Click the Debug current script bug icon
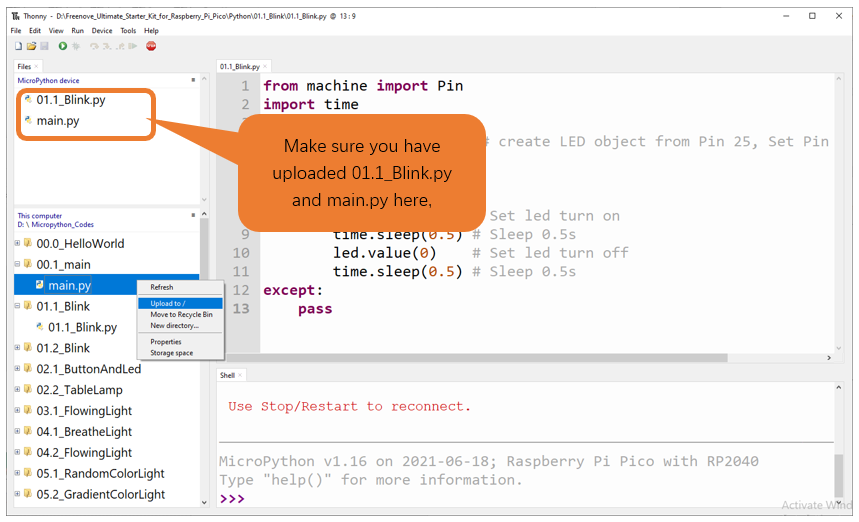Screen dimensions: 859x522 coord(76,46)
